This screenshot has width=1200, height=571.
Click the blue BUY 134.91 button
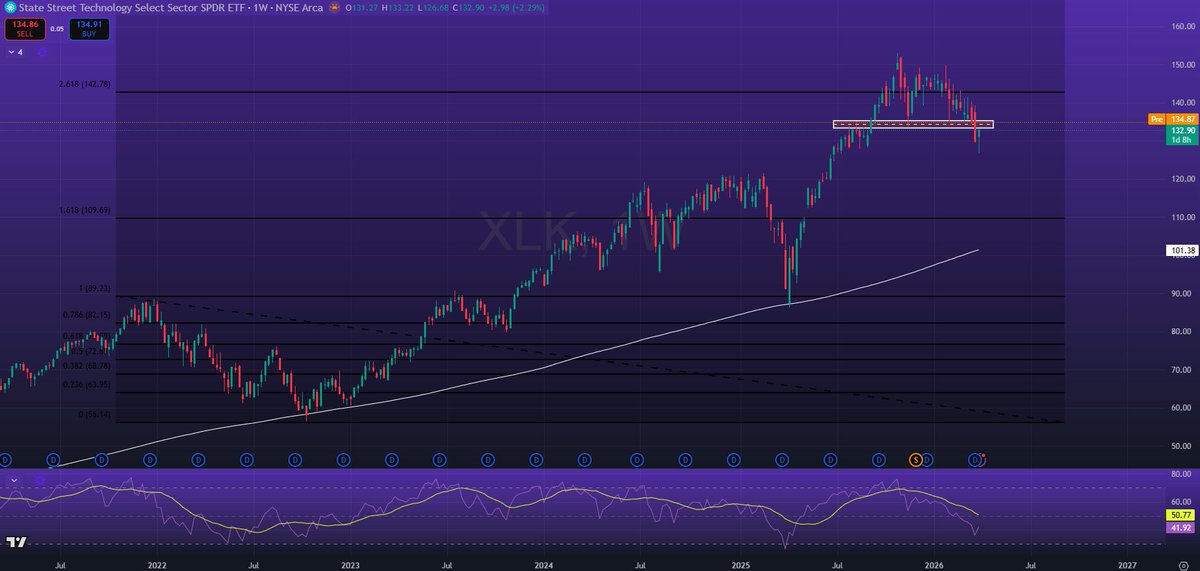click(89, 29)
